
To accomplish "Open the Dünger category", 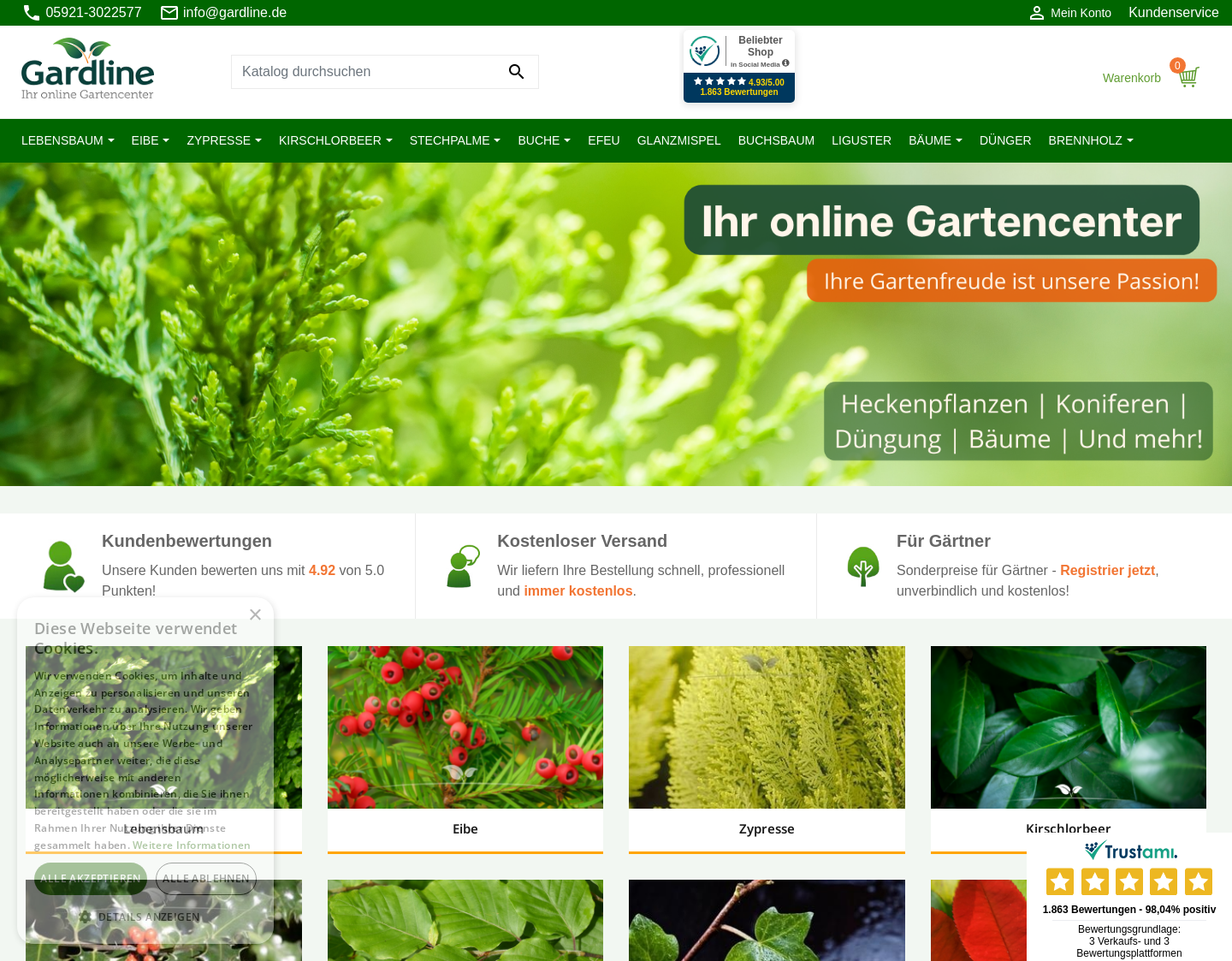I will coord(1005,140).
